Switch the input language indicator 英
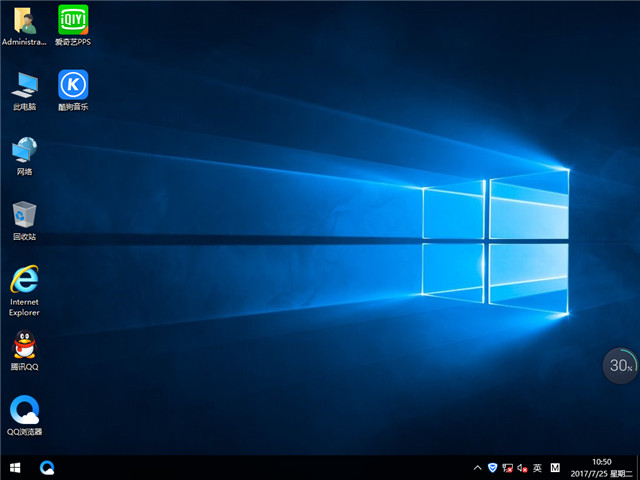 click(537, 468)
